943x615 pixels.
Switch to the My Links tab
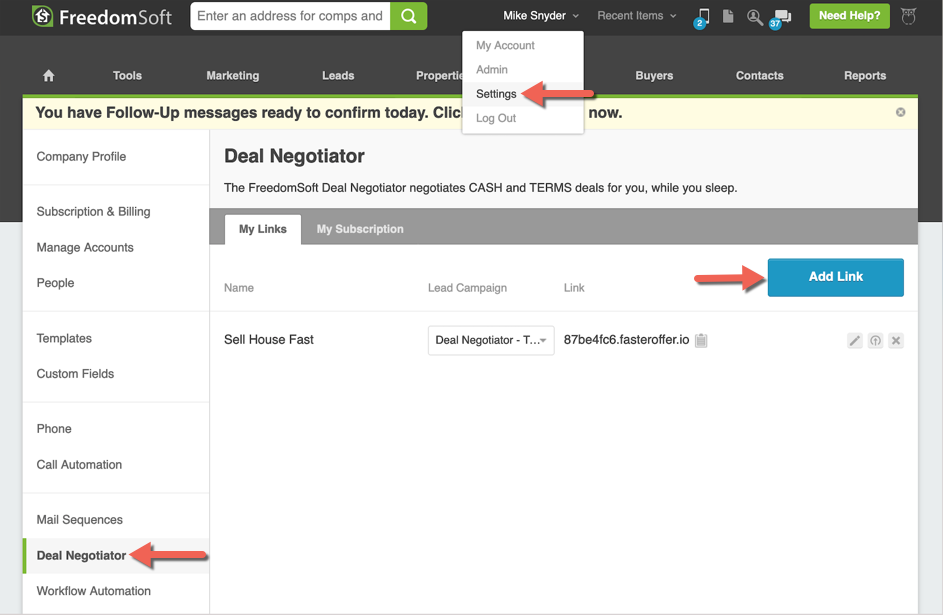263,229
